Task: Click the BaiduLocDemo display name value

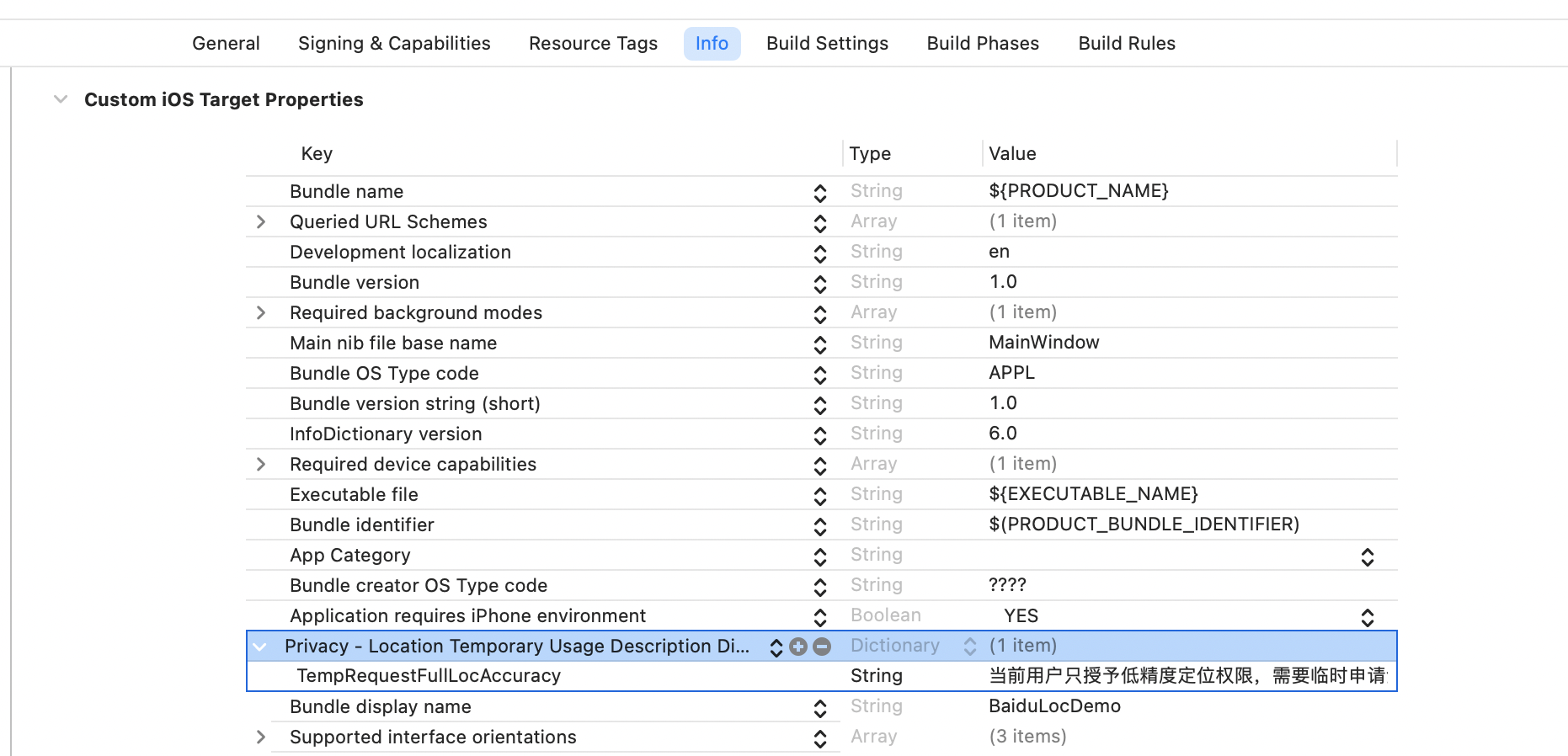Action: click(1054, 706)
